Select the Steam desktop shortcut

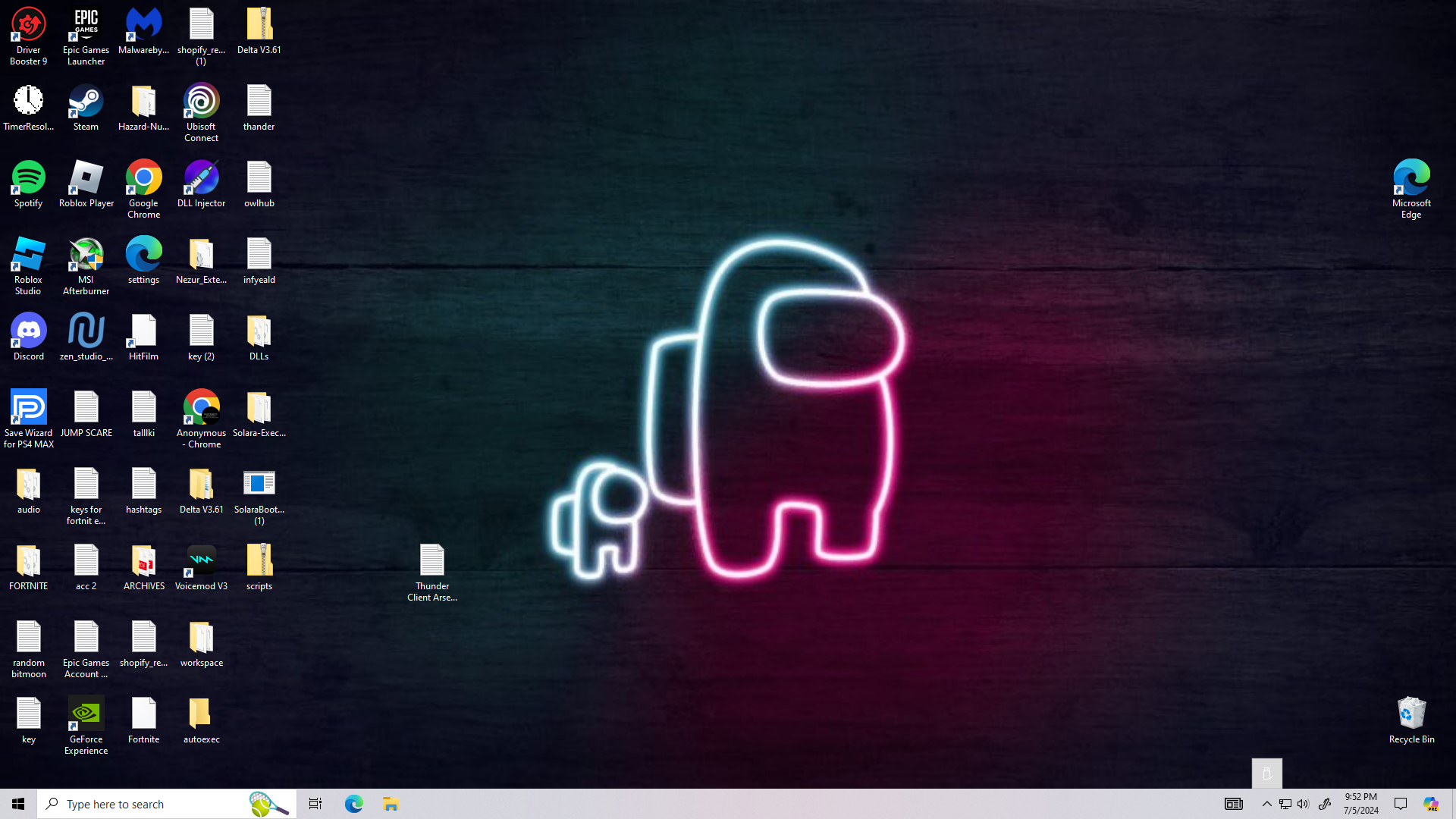[x=86, y=102]
